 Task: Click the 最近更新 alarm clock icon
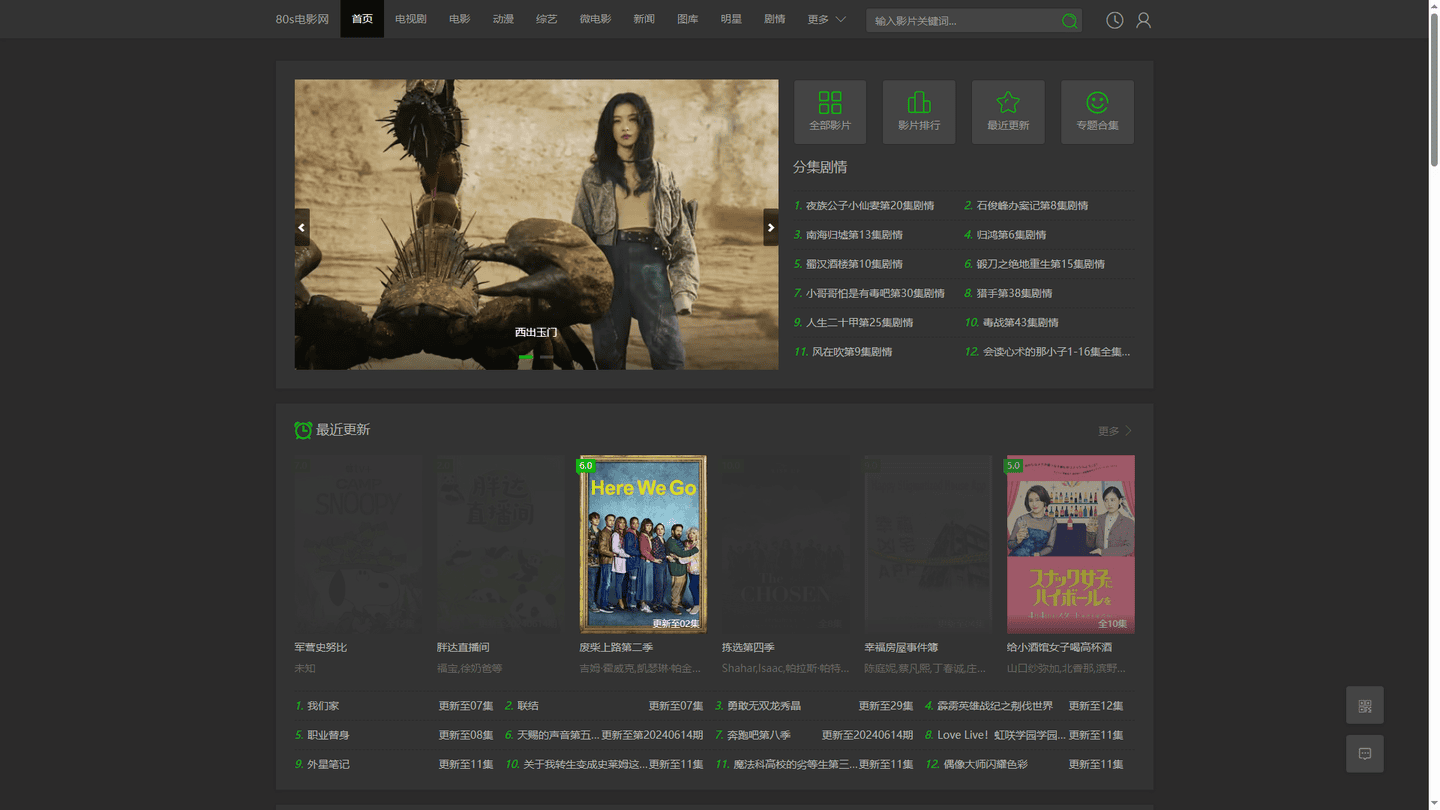pos(303,430)
